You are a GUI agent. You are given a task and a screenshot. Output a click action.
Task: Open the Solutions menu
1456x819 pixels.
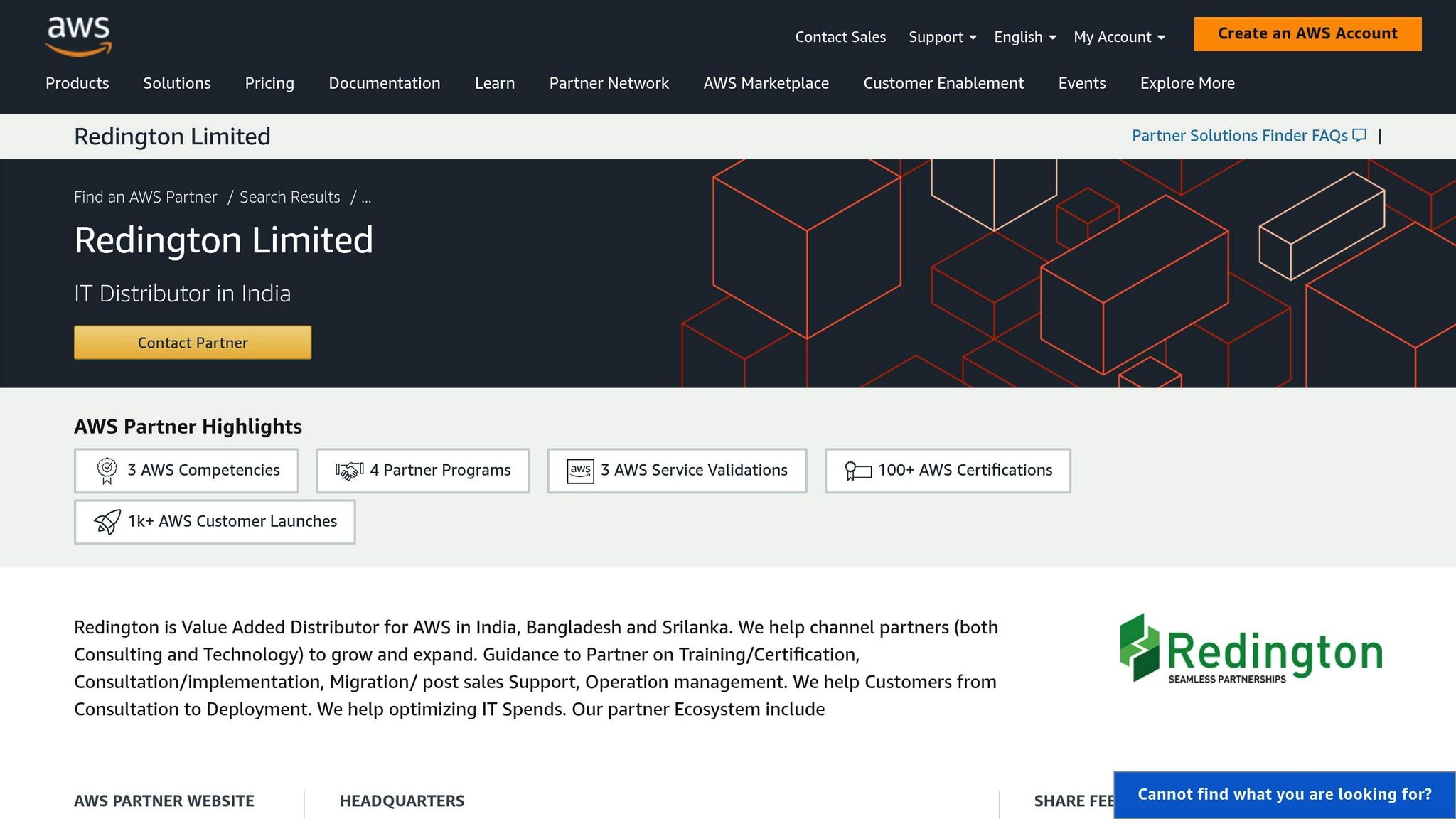tap(177, 83)
